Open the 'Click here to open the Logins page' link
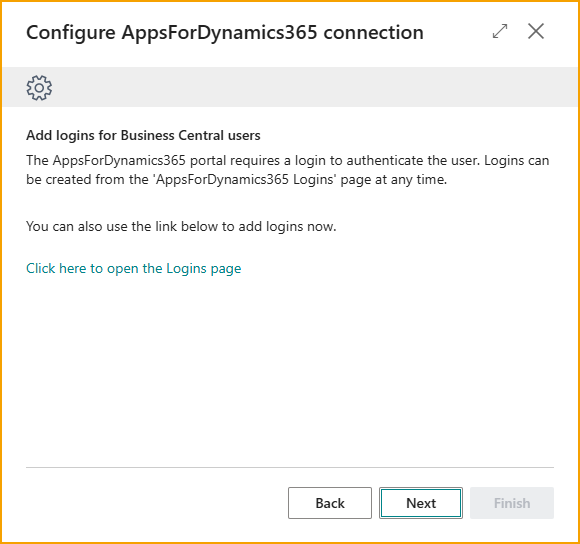Screen dimensions: 580x544 tap(134, 268)
